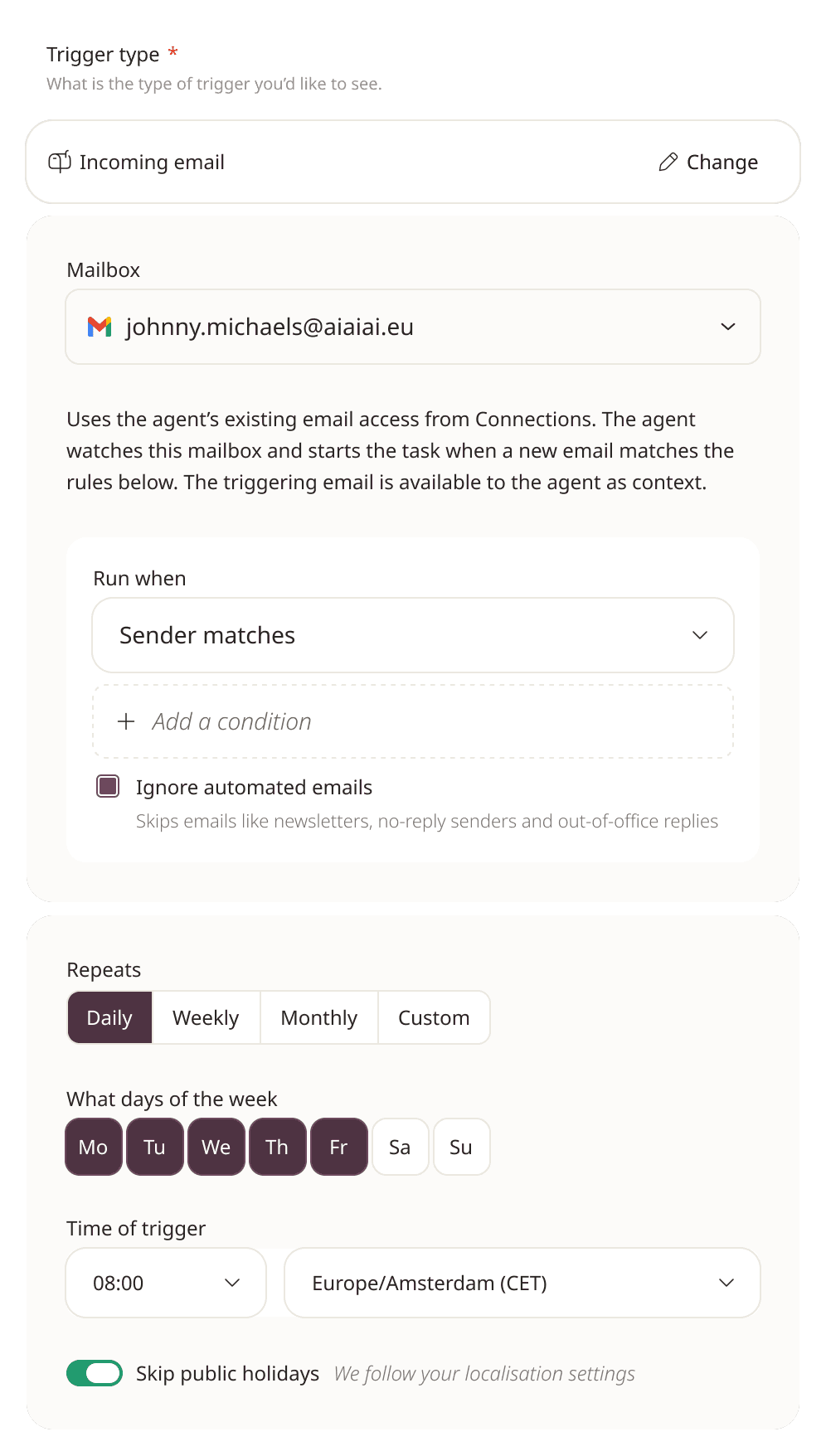Enable Saturday day button
Image resolution: width=826 pixels, height=1456 pixels.
pos(400,1147)
